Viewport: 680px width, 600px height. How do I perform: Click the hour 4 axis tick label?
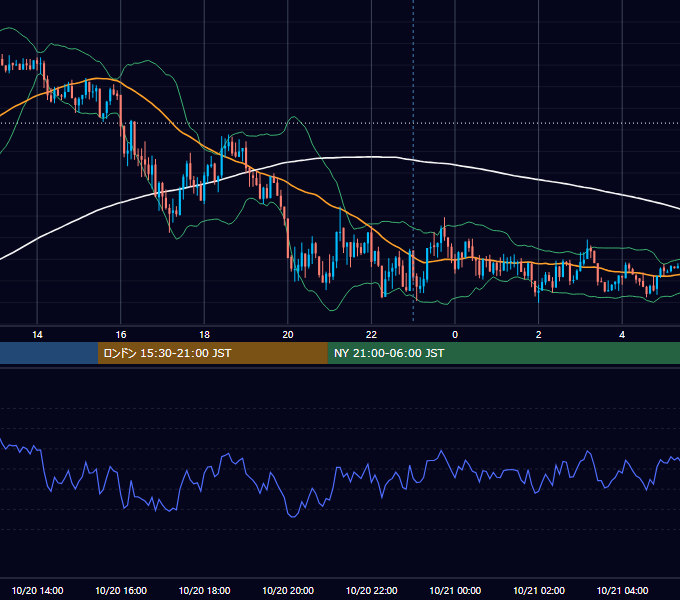pos(622,335)
